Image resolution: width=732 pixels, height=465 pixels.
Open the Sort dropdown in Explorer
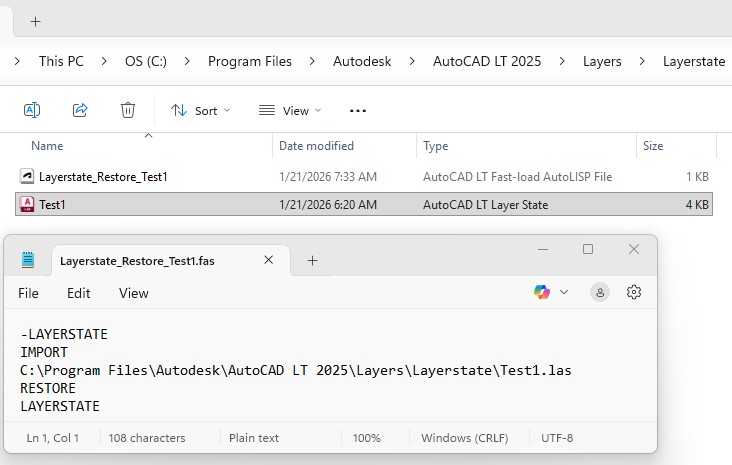click(201, 111)
